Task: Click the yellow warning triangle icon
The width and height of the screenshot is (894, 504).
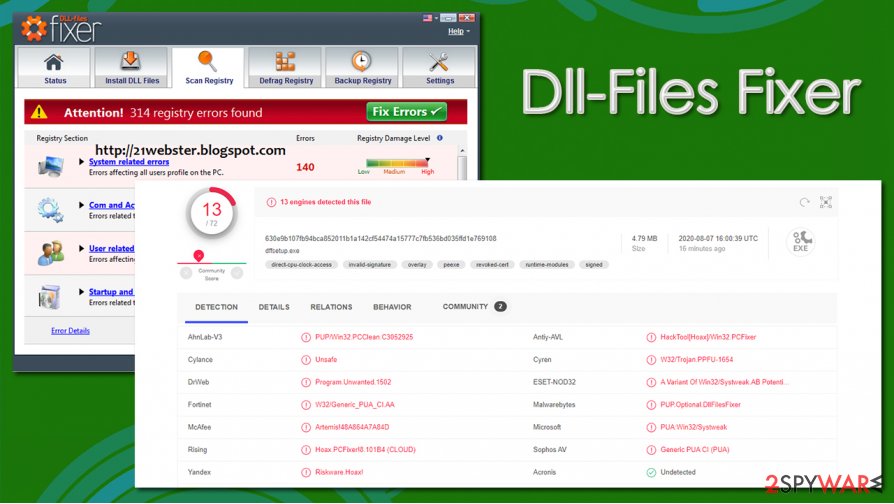Action: point(39,112)
